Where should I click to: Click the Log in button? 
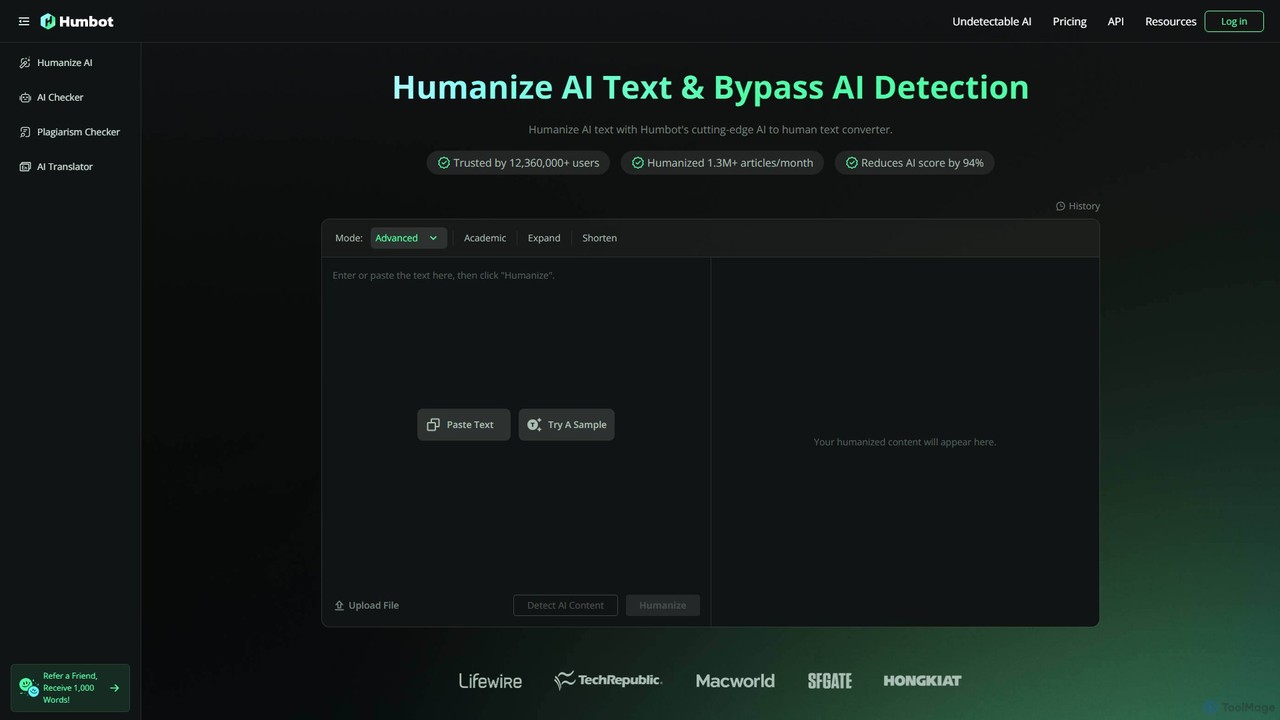point(1234,21)
